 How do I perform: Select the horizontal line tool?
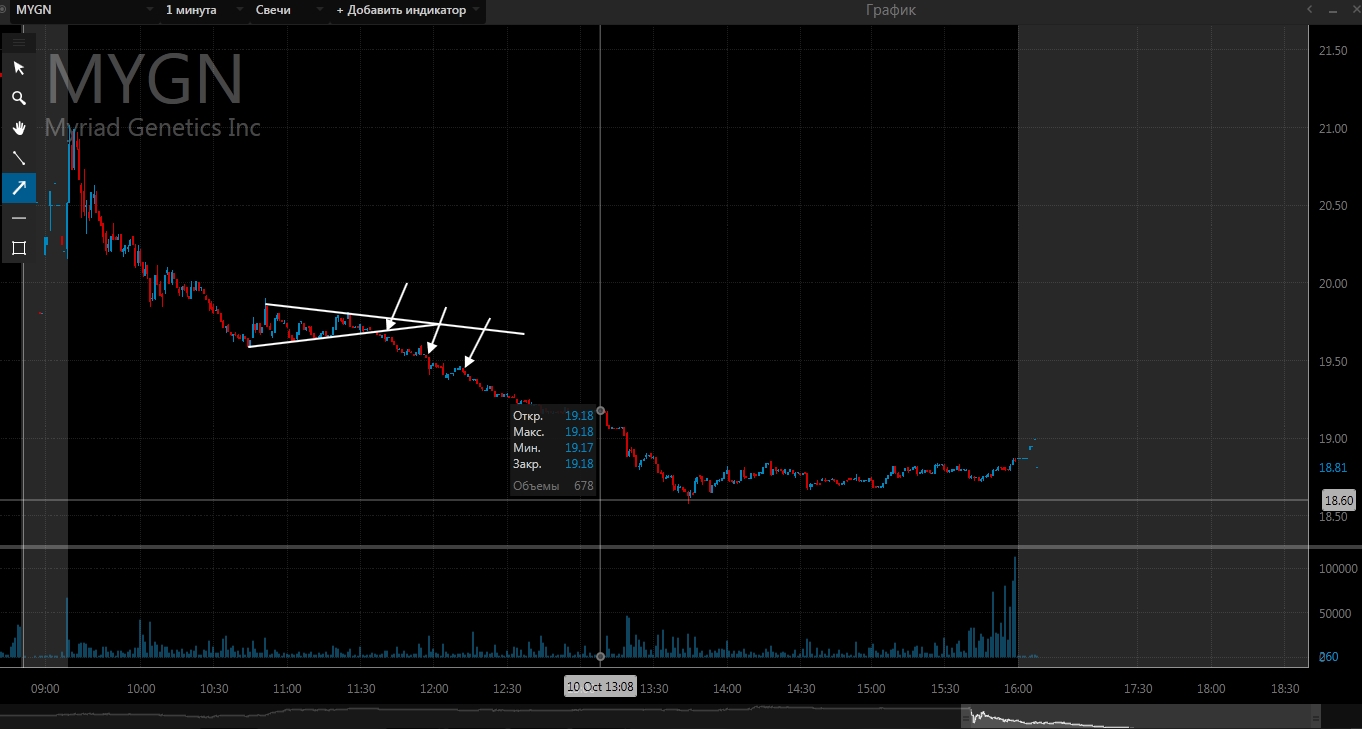19,218
